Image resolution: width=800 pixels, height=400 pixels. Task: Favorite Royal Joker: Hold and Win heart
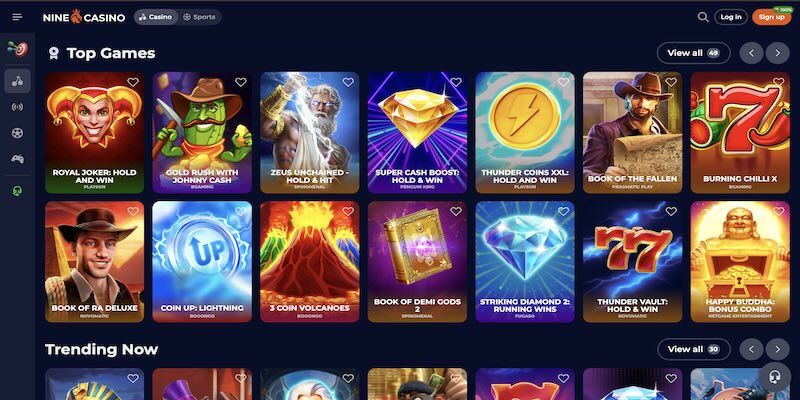[133, 82]
